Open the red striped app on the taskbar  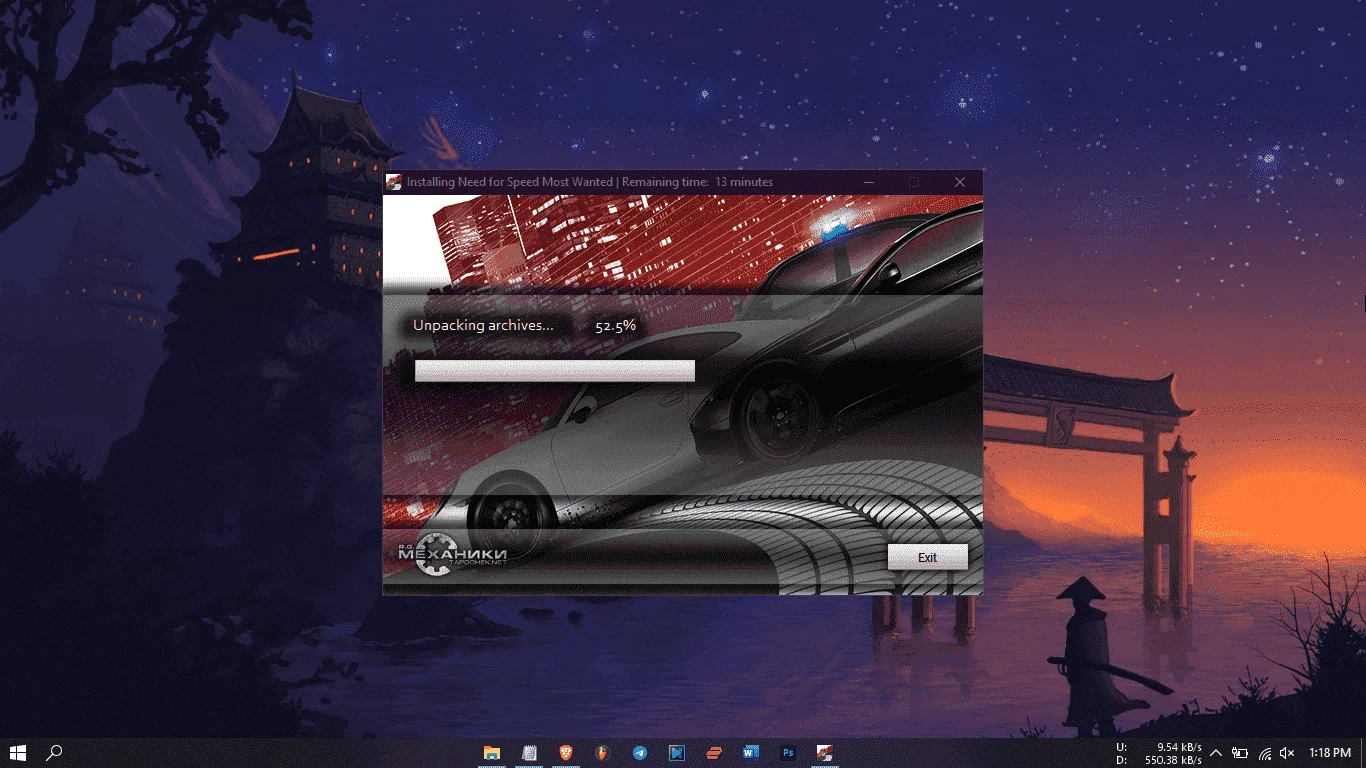point(714,753)
